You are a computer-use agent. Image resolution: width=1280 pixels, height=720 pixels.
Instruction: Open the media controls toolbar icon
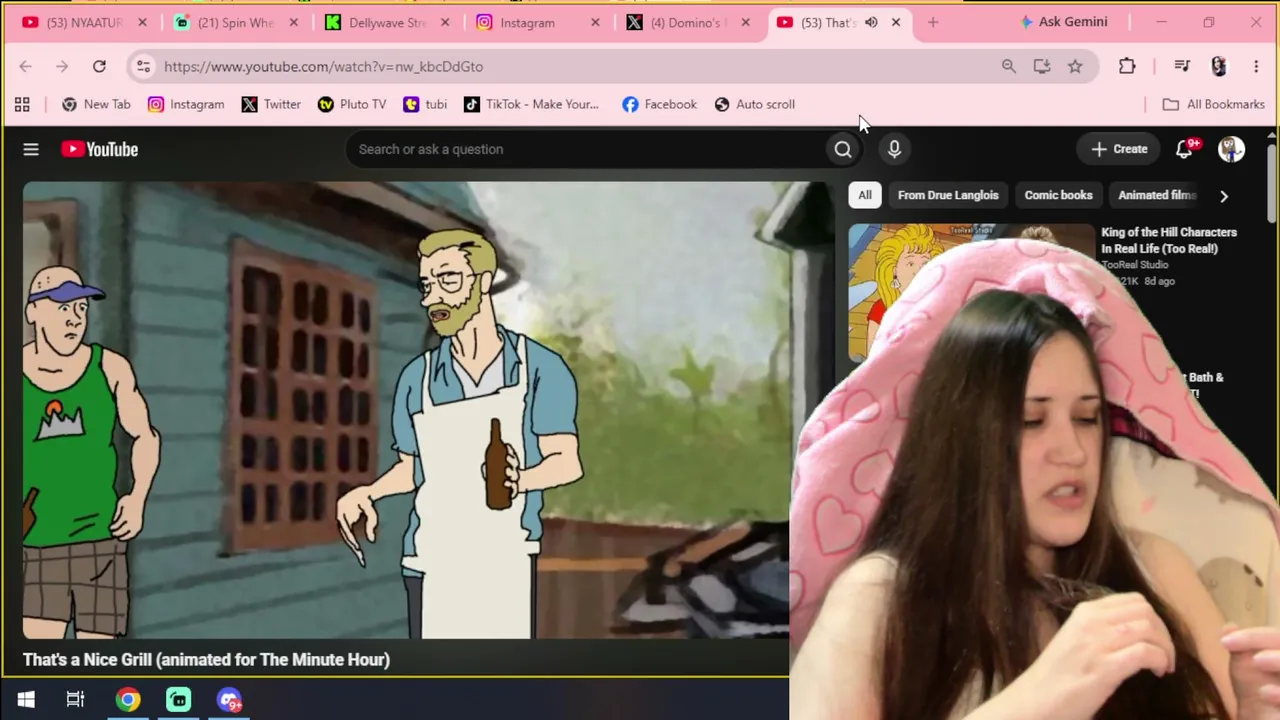(1182, 66)
